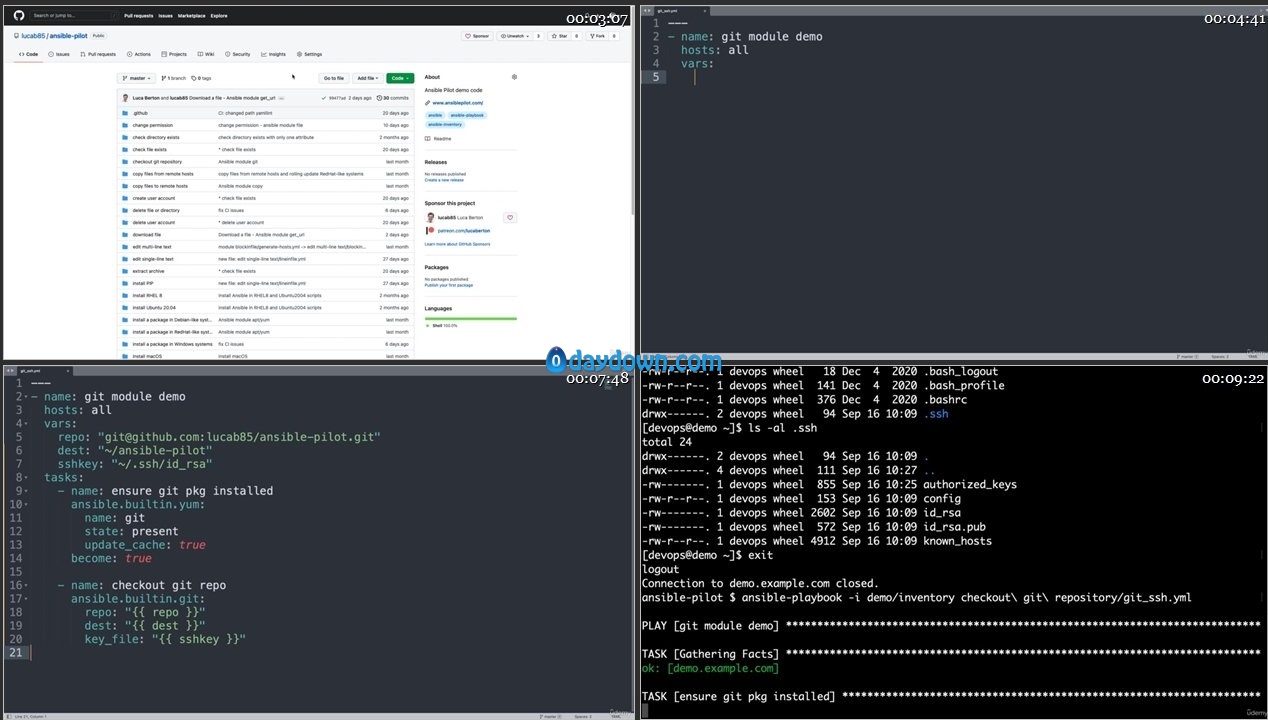Click the ansible-inventory topic tag
The image size is (1268, 720).
point(445,125)
